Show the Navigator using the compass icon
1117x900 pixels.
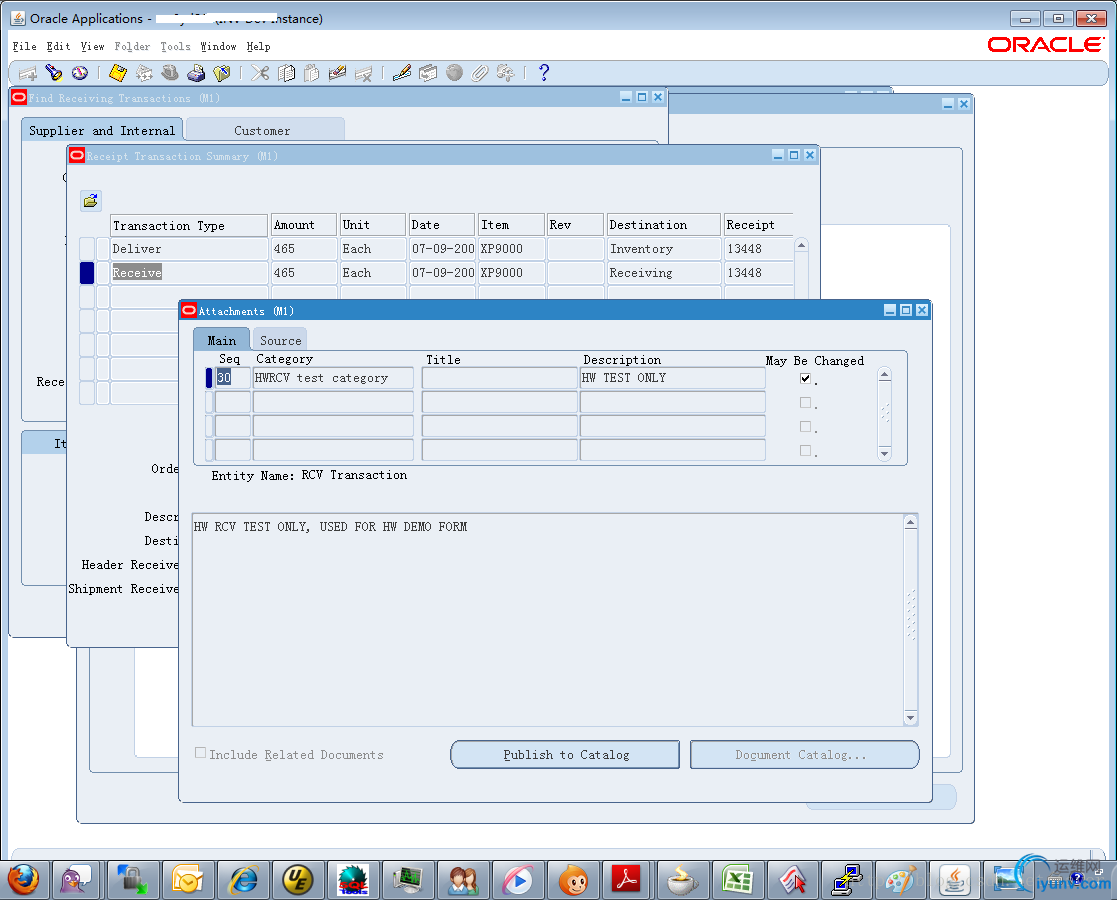click(80, 73)
